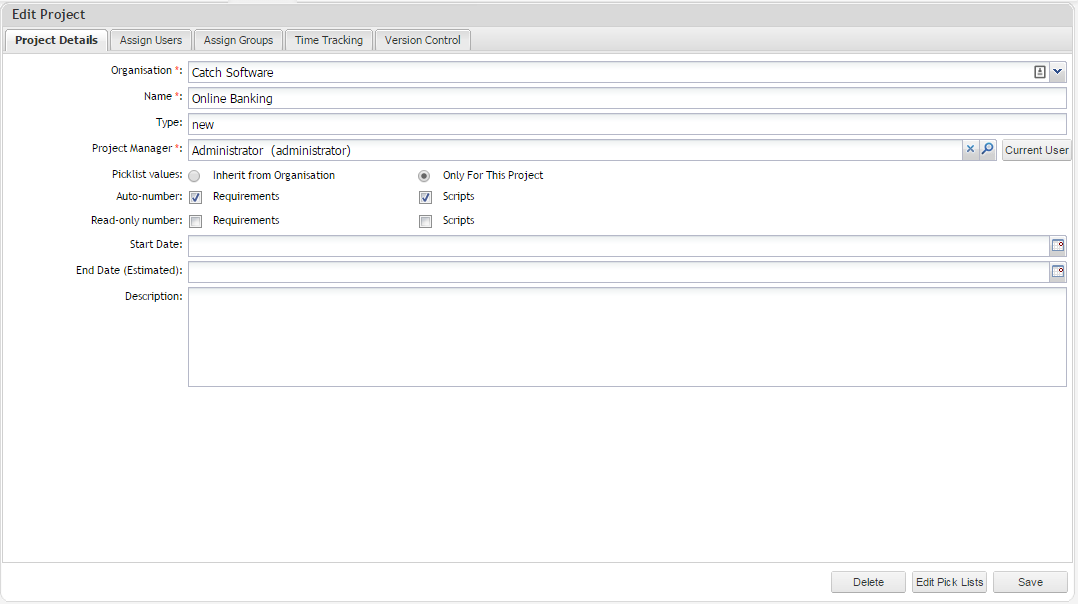Click the Edit Pick Lists button
Screen dimensions: 1078x604
click(949, 582)
